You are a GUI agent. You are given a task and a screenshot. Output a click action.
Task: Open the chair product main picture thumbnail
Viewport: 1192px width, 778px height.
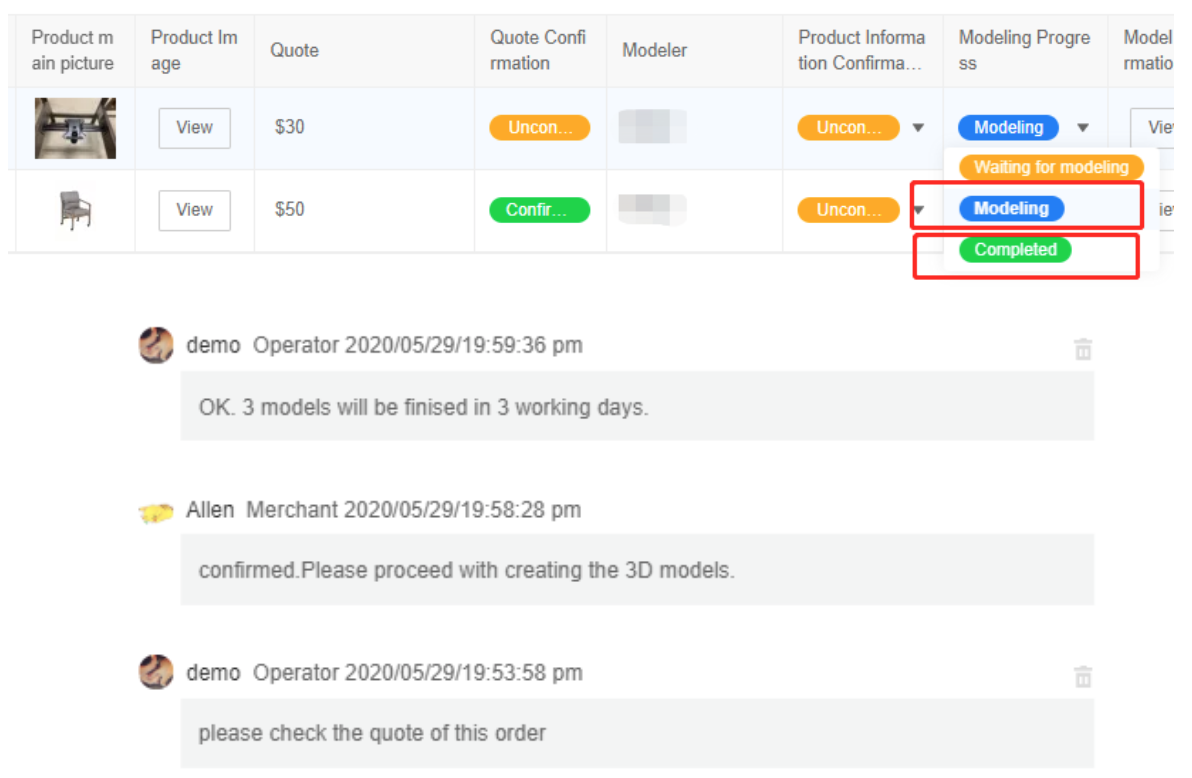pyautogui.click(x=75, y=210)
